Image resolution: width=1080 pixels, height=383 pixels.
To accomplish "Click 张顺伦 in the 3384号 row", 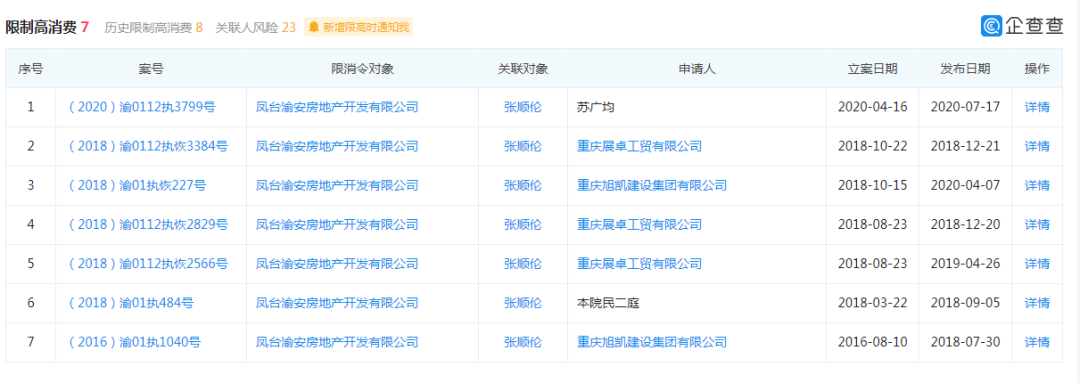I will point(523,147).
